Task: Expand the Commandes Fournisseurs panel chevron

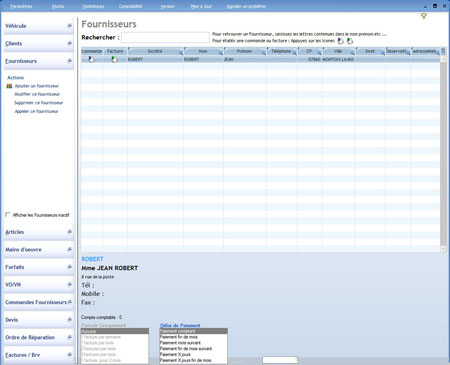Action: pos(70,302)
